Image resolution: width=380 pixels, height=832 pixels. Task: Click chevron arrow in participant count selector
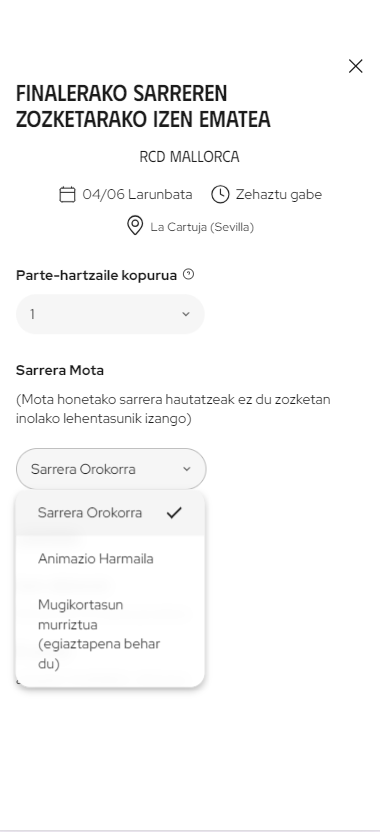pos(186,314)
